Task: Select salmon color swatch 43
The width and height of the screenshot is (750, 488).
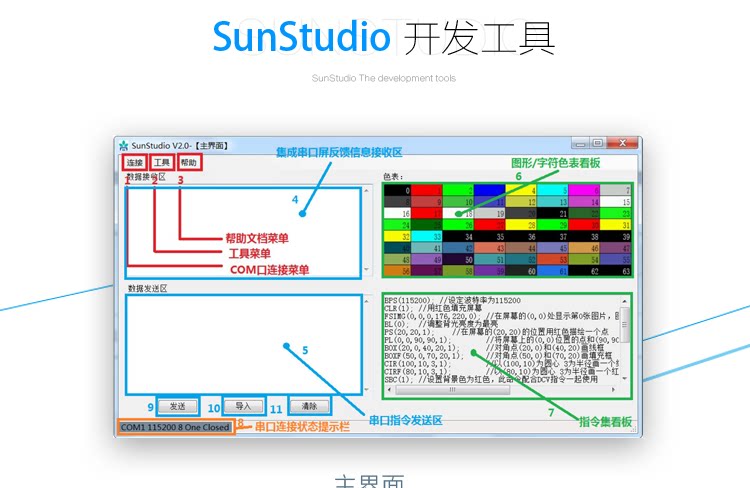Action: 490,248
